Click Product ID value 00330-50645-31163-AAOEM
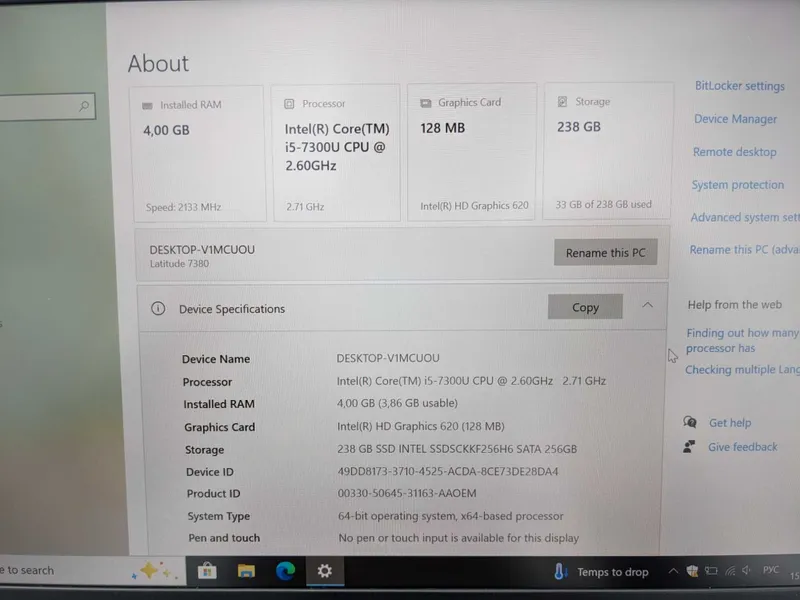This screenshot has width=800, height=600. [x=407, y=493]
